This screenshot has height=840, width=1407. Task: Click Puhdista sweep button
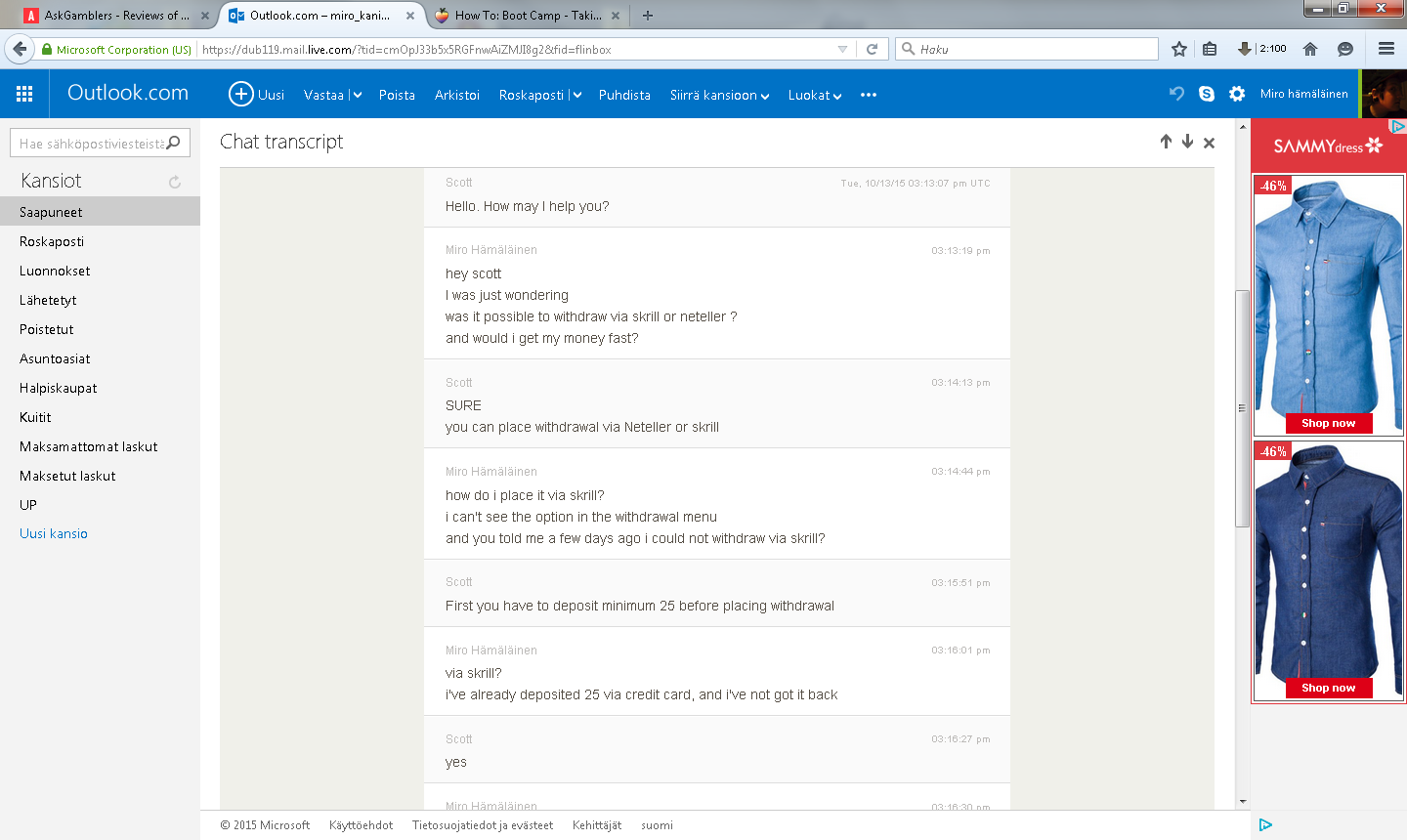point(624,95)
